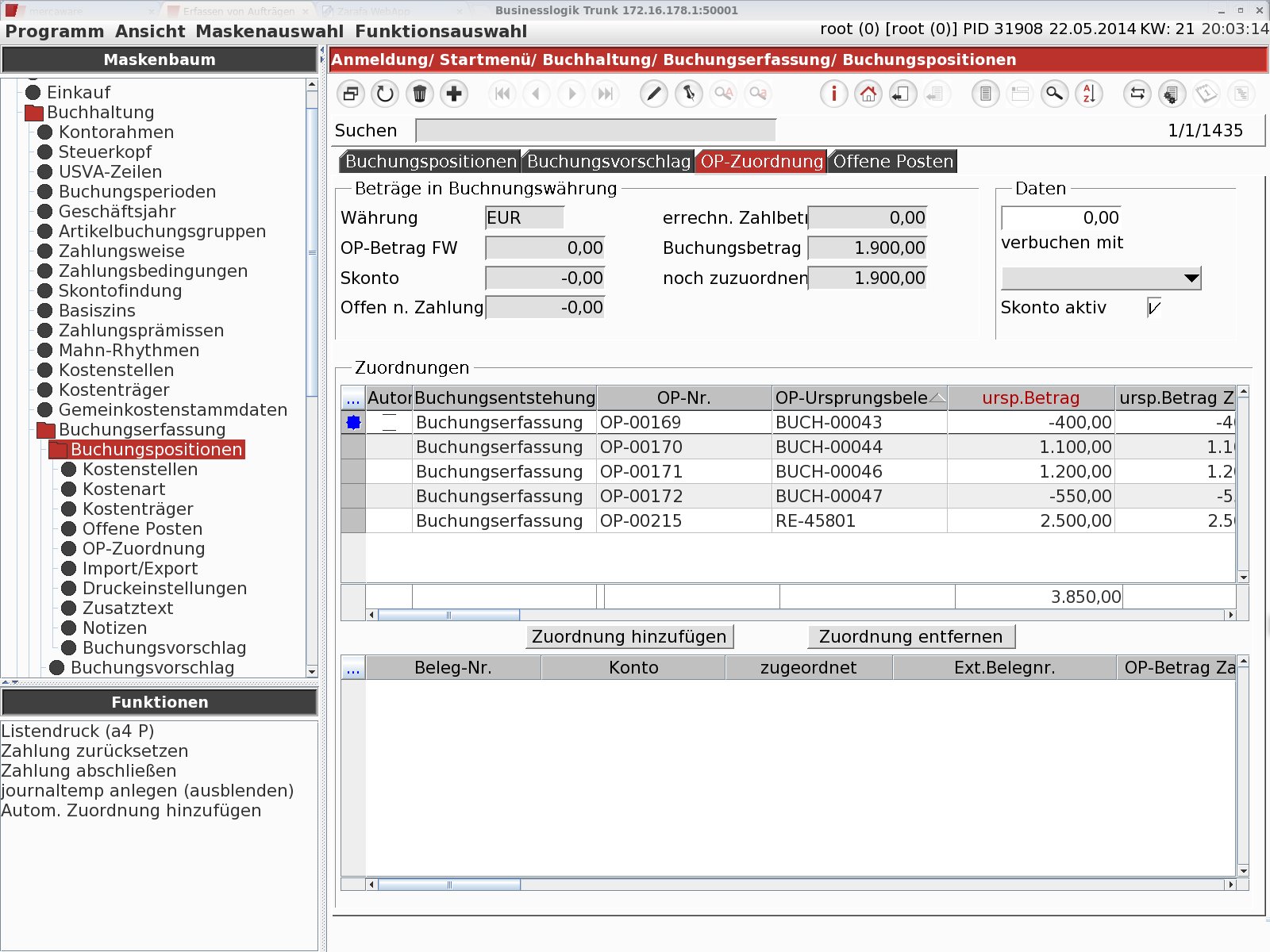Run Autom. Zuordnung hinzufügen function
The image size is (1270, 952).
[131, 811]
